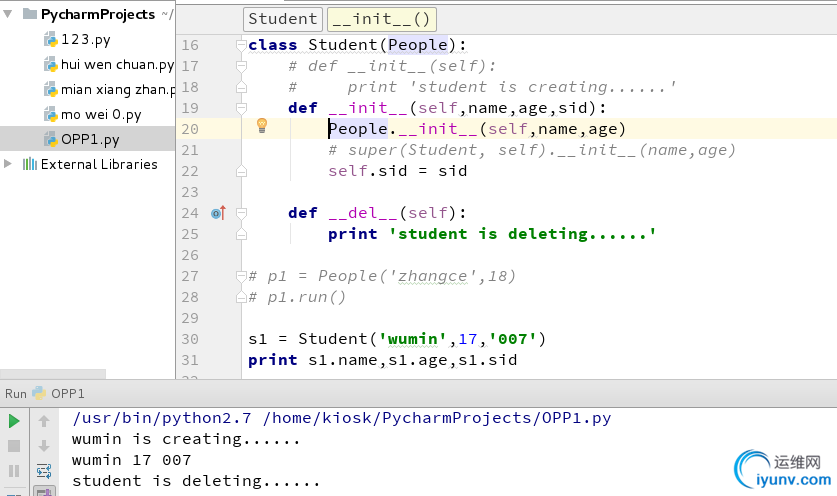Expand the External Libraries node
The width and height of the screenshot is (837, 496).
pyautogui.click(x=8, y=164)
